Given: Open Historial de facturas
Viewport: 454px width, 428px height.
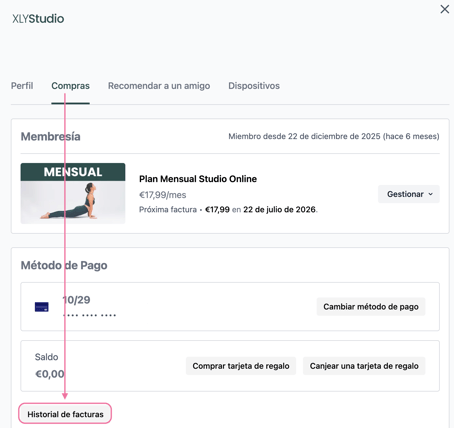Looking at the screenshot, I should pos(65,414).
